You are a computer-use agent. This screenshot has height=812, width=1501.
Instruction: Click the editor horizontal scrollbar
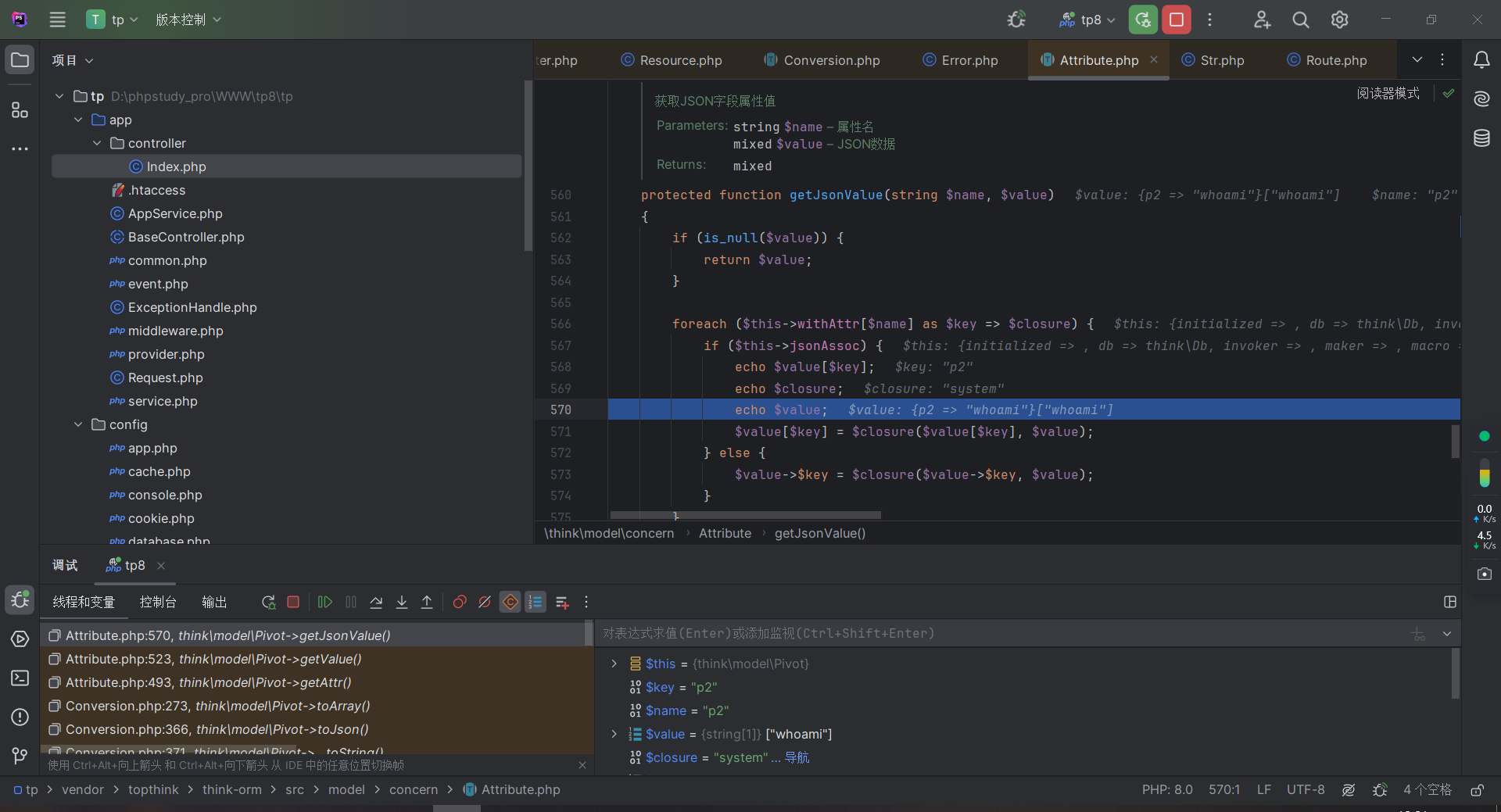coord(745,515)
